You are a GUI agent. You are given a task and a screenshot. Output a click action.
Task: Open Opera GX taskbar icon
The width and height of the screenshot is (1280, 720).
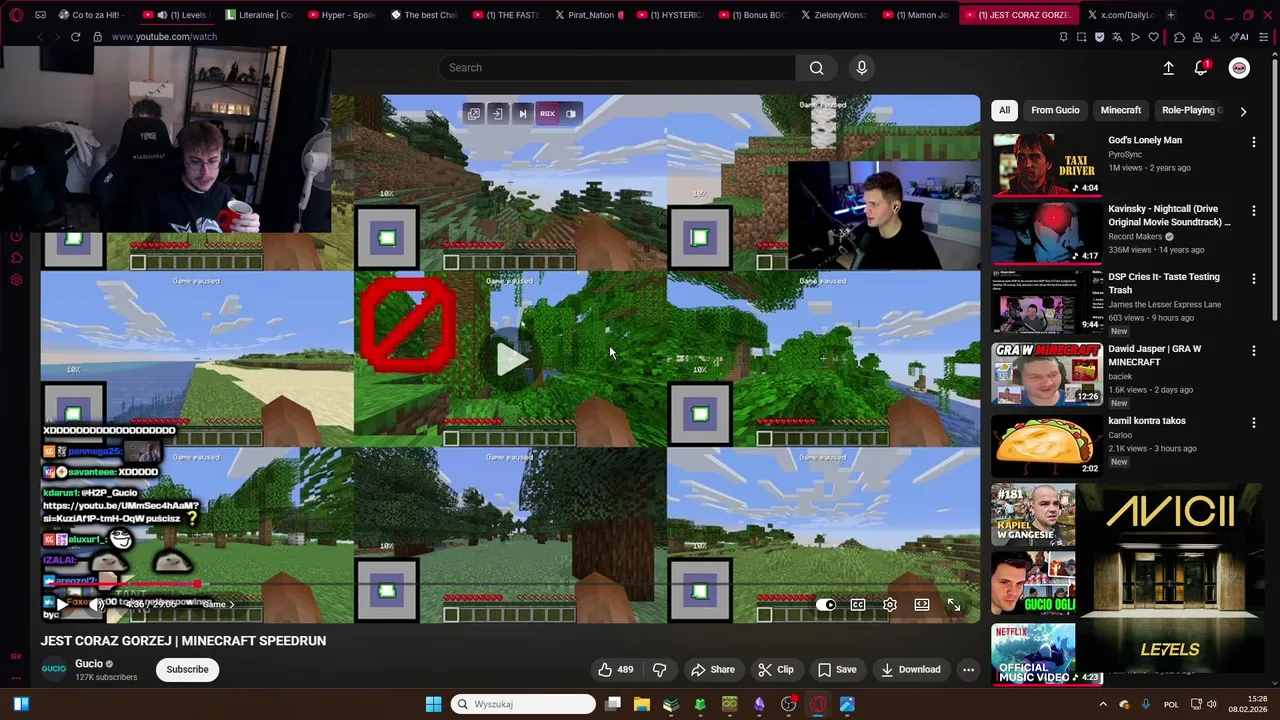(x=818, y=704)
